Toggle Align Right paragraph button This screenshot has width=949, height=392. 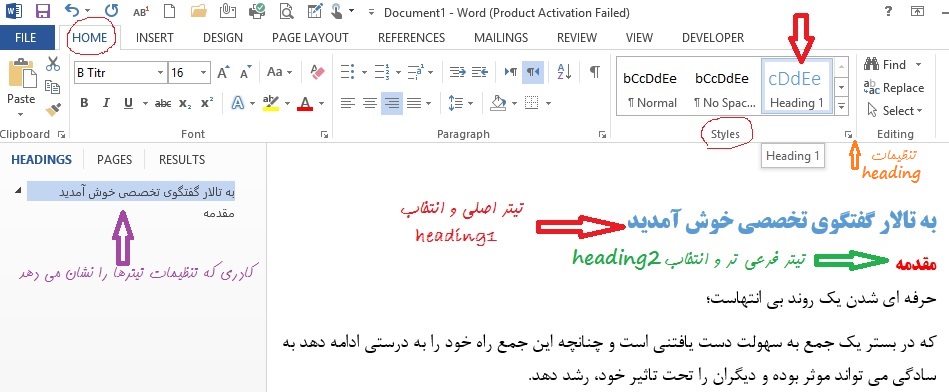[392, 103]
